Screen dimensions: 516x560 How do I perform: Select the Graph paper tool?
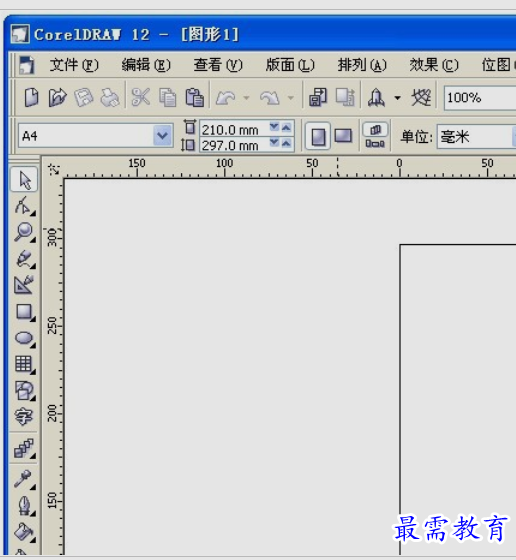pos(24,364)
